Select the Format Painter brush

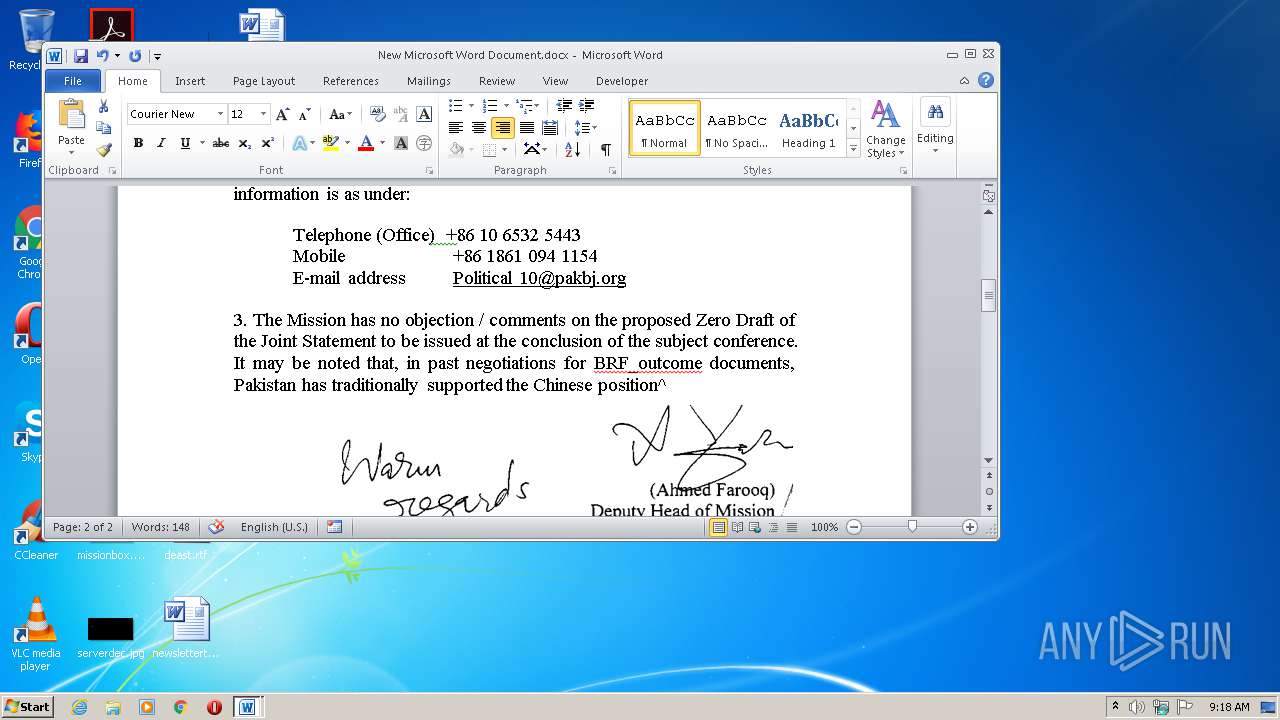point(103,150)
